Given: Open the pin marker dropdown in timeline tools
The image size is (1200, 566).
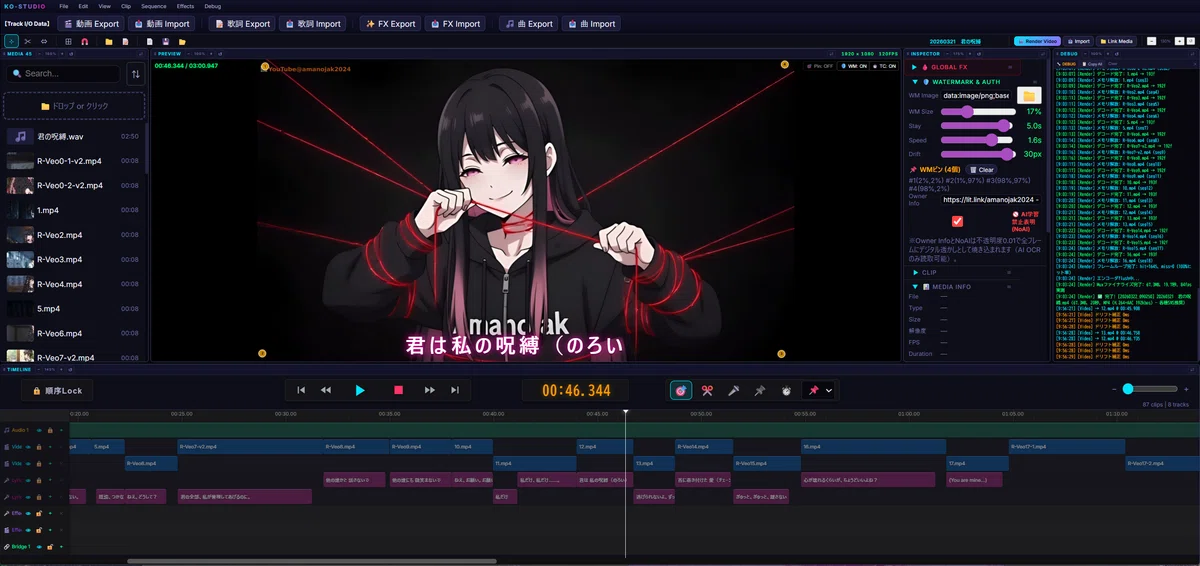Looking at the screenshot, I should (x=819, y=390).
